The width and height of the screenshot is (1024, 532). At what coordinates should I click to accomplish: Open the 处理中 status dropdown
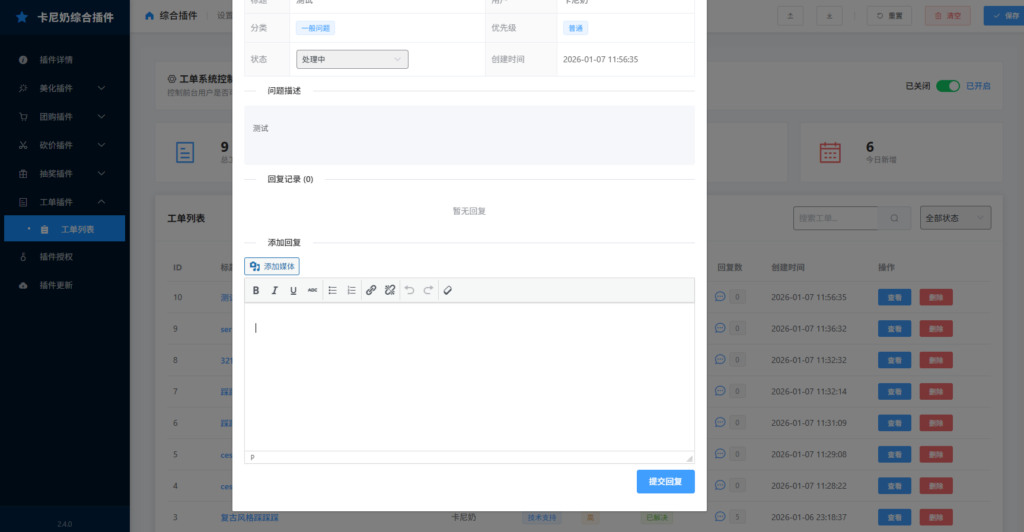[352, 59]
